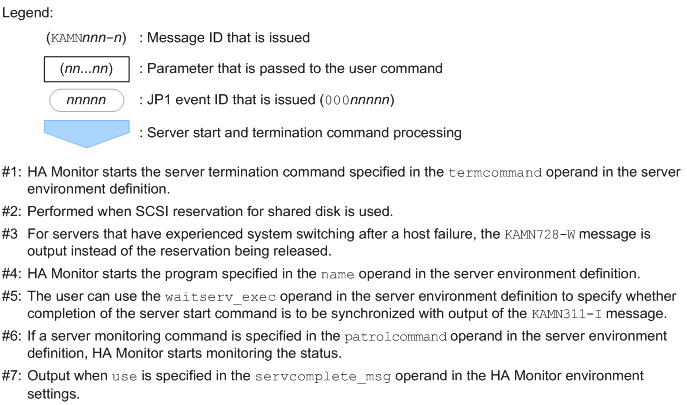Click the rounded nnnnn JP1 event pill
This screenshot has height=405, width=687.
pos(87,101)
